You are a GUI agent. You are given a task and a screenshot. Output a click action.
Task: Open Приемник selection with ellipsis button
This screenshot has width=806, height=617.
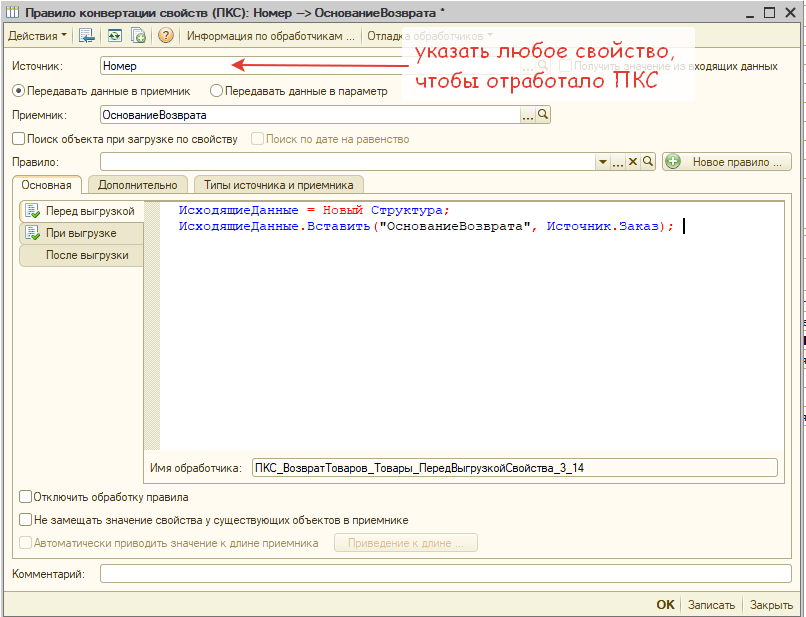click(x=528, y=115)
